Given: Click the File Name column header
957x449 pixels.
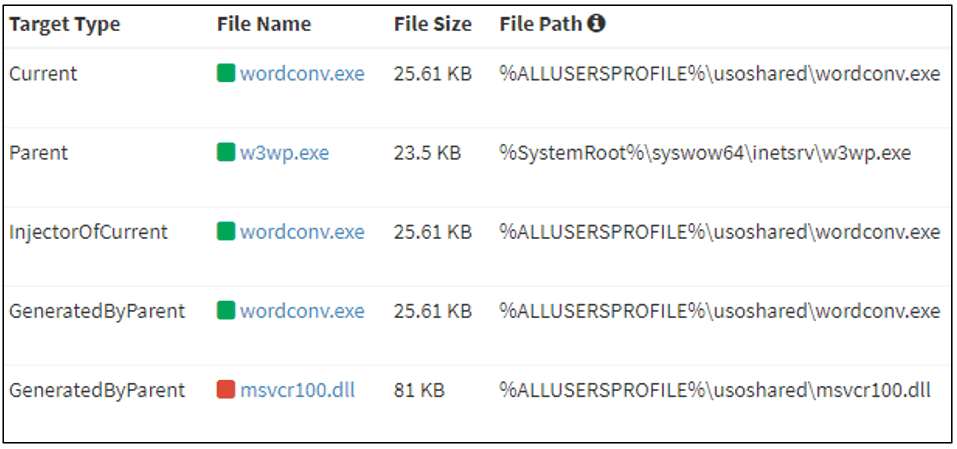Looking at the screenshot, I should click(264, 24).
